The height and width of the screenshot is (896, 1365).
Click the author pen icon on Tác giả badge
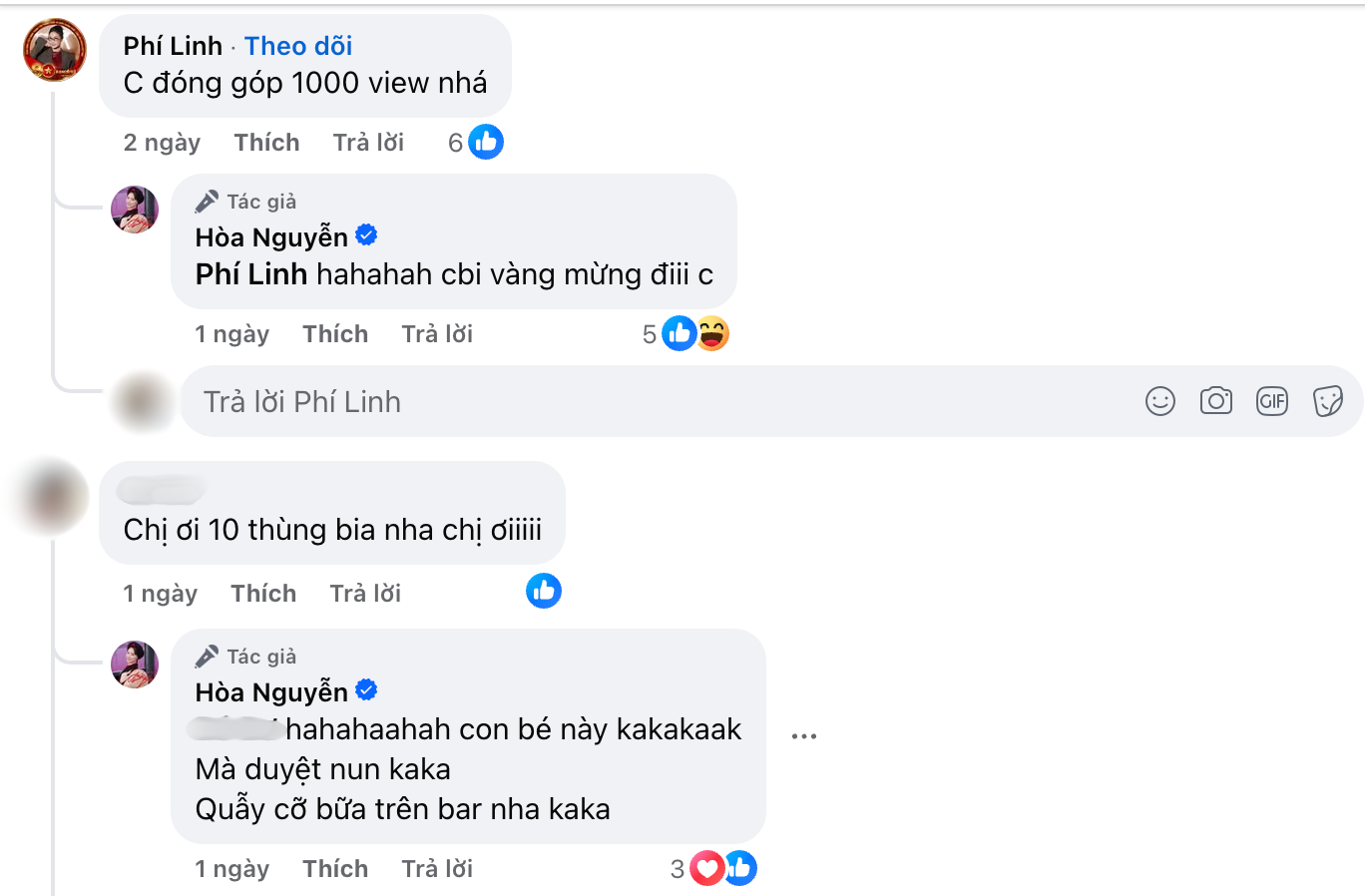pyautogui.click(x=208, y=200)
